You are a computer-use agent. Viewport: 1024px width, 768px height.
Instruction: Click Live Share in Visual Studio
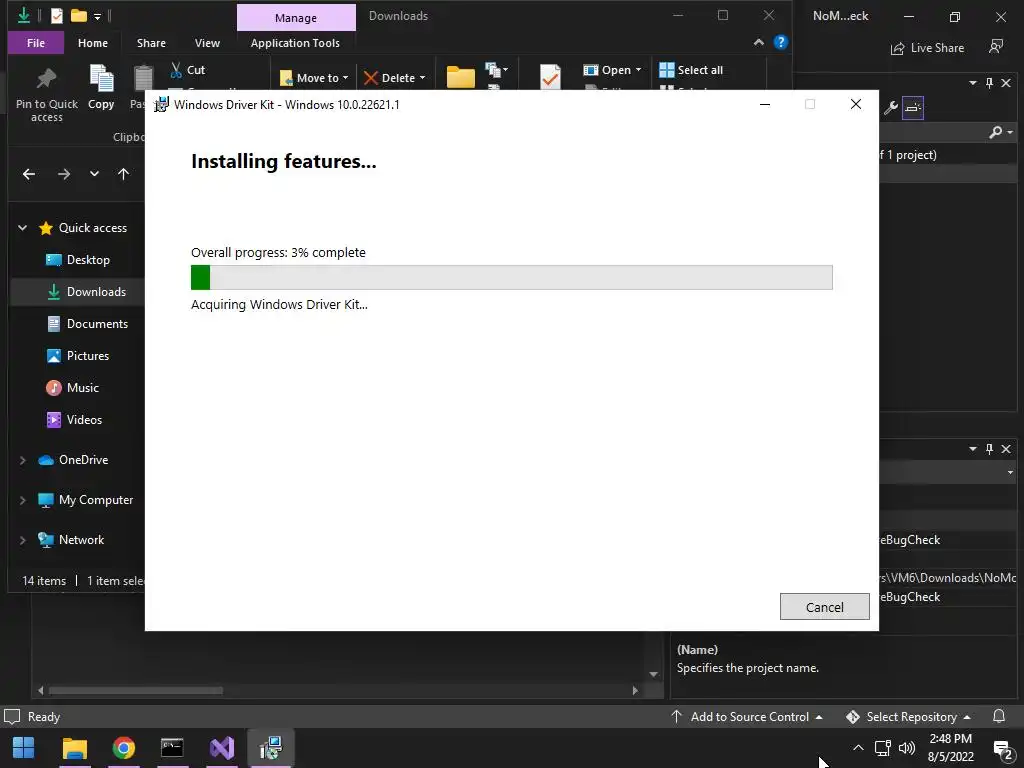point(927,48)
